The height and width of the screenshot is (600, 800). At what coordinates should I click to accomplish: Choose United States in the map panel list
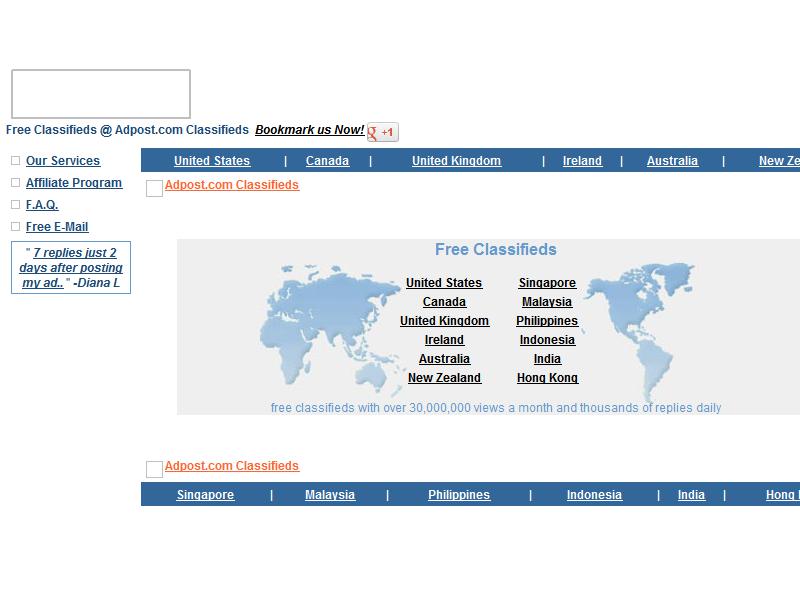coord(444,283)
